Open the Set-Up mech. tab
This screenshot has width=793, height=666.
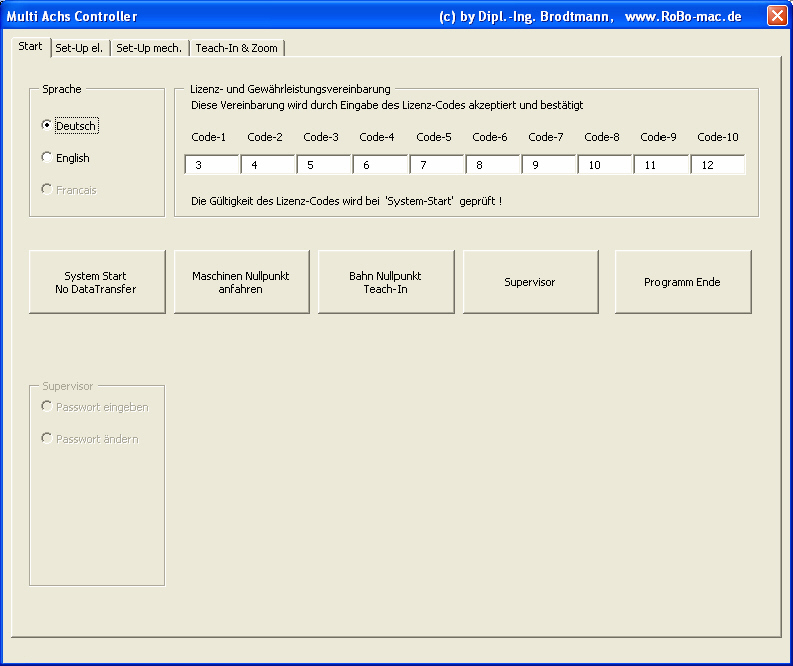[x=148, y=48]
